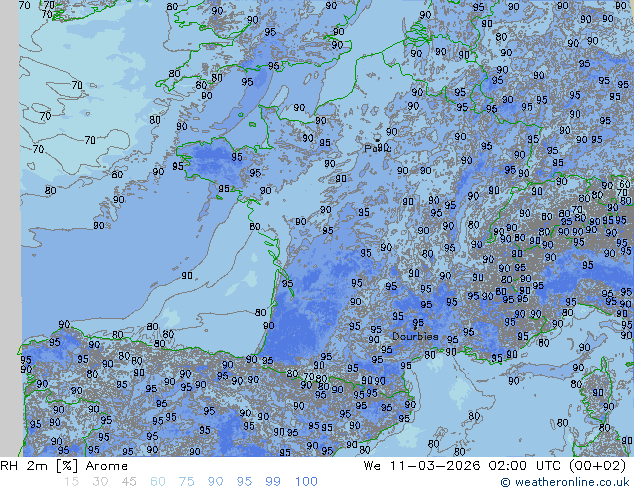Click the date 'We 11-03-2026 02:00 UTC (00+02)'

[x=495, y=466]
